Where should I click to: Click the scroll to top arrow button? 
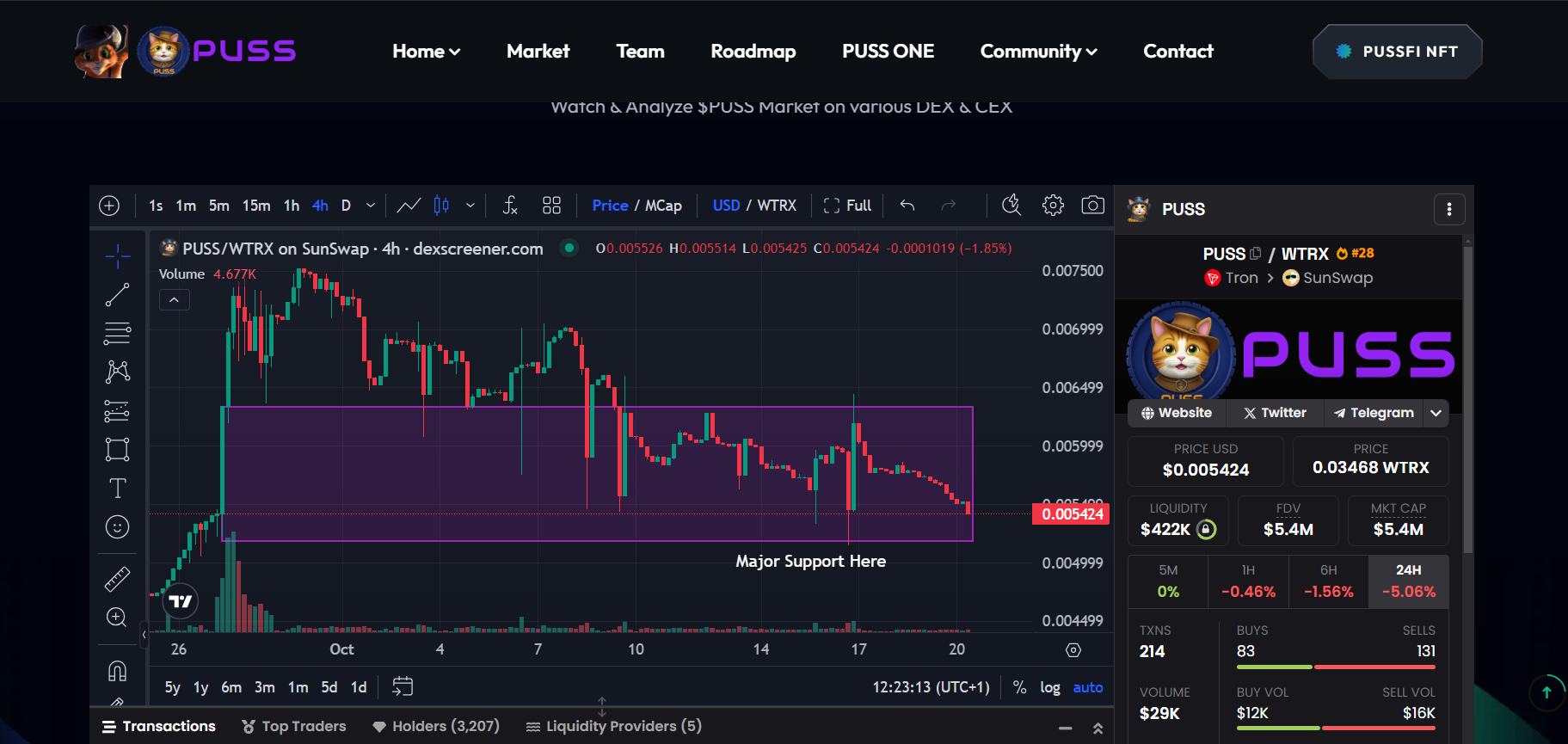(1546, 692)
